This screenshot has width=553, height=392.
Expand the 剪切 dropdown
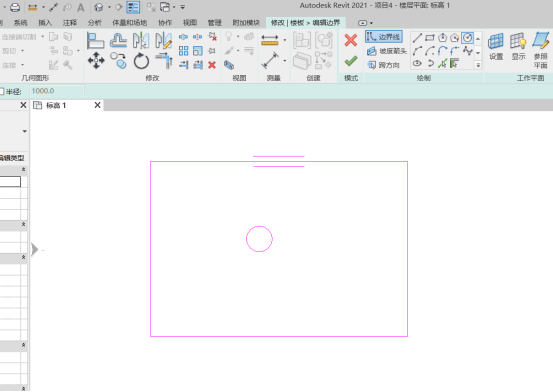click(22, 51)
